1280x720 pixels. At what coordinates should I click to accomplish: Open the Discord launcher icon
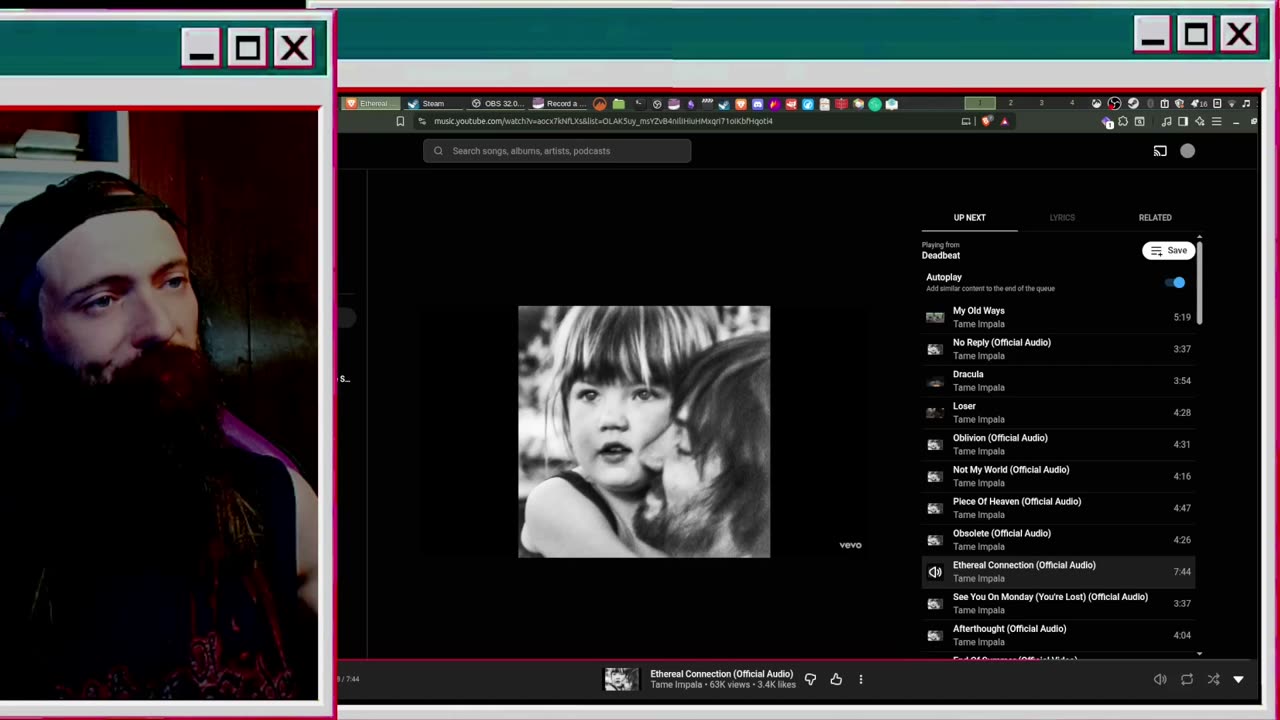[x=757, y=103]
